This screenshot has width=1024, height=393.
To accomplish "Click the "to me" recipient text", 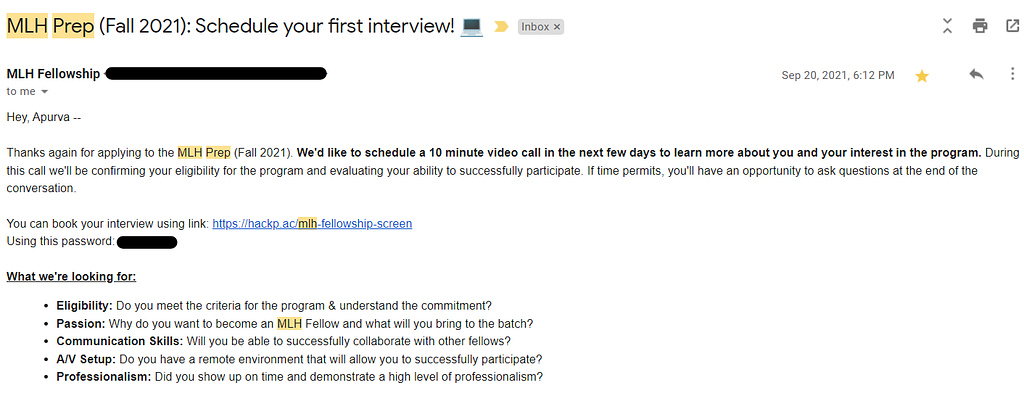I will coord(21,91).
